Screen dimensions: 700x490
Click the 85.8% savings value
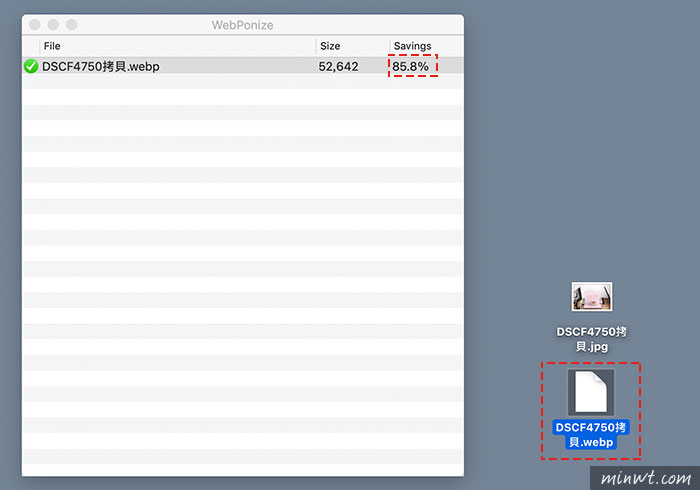click(411, 67)
